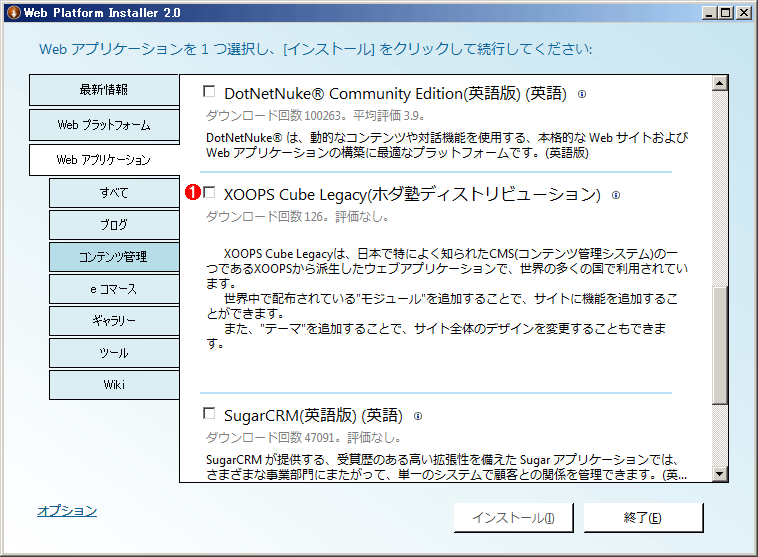Open the オプション link
This screenshot has width=758, height=557.
pyautogui.click(x=67, y=511)
